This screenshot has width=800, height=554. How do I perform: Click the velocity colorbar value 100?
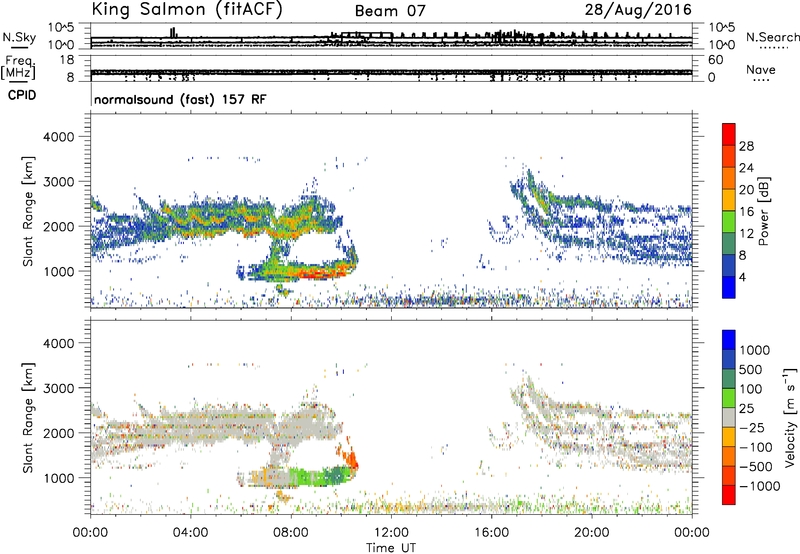pos(751,389)
